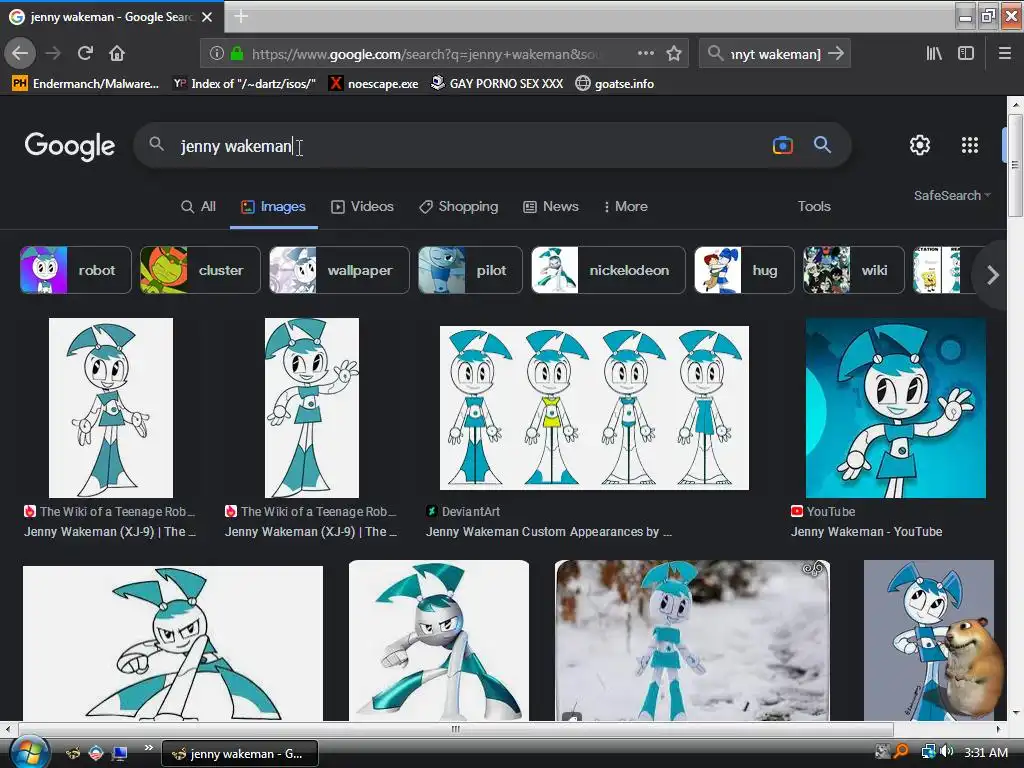Search by image with the camera icon
This screenshot has width=1024, height=768.
pos(782,145)
